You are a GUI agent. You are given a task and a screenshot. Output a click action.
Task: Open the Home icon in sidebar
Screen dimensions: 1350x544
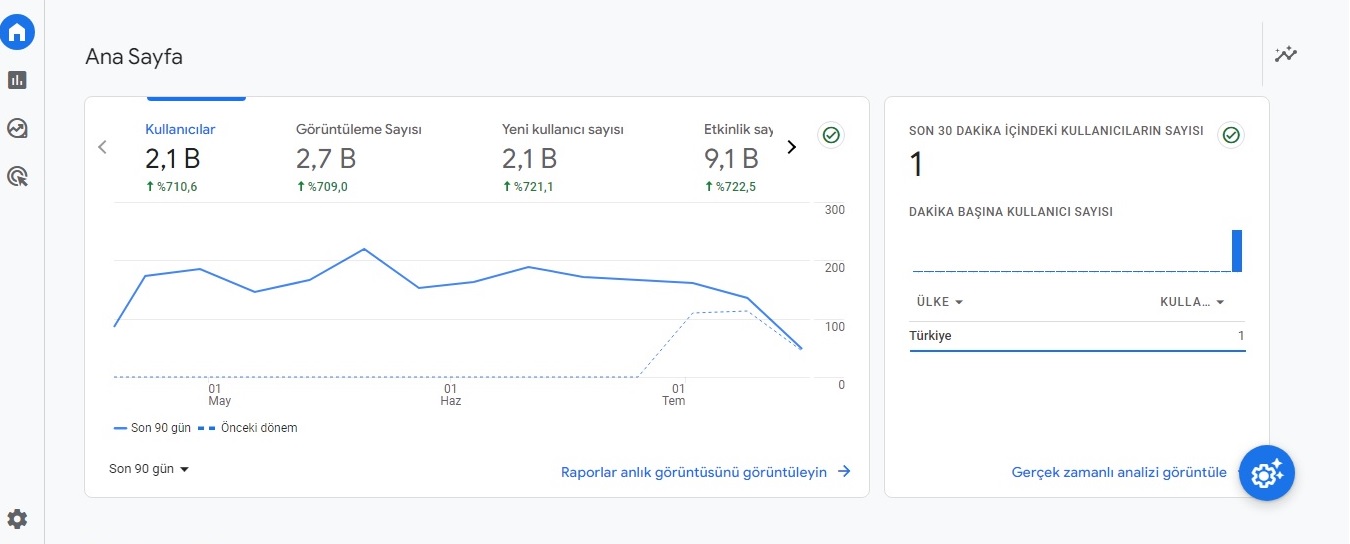(17, 33)
